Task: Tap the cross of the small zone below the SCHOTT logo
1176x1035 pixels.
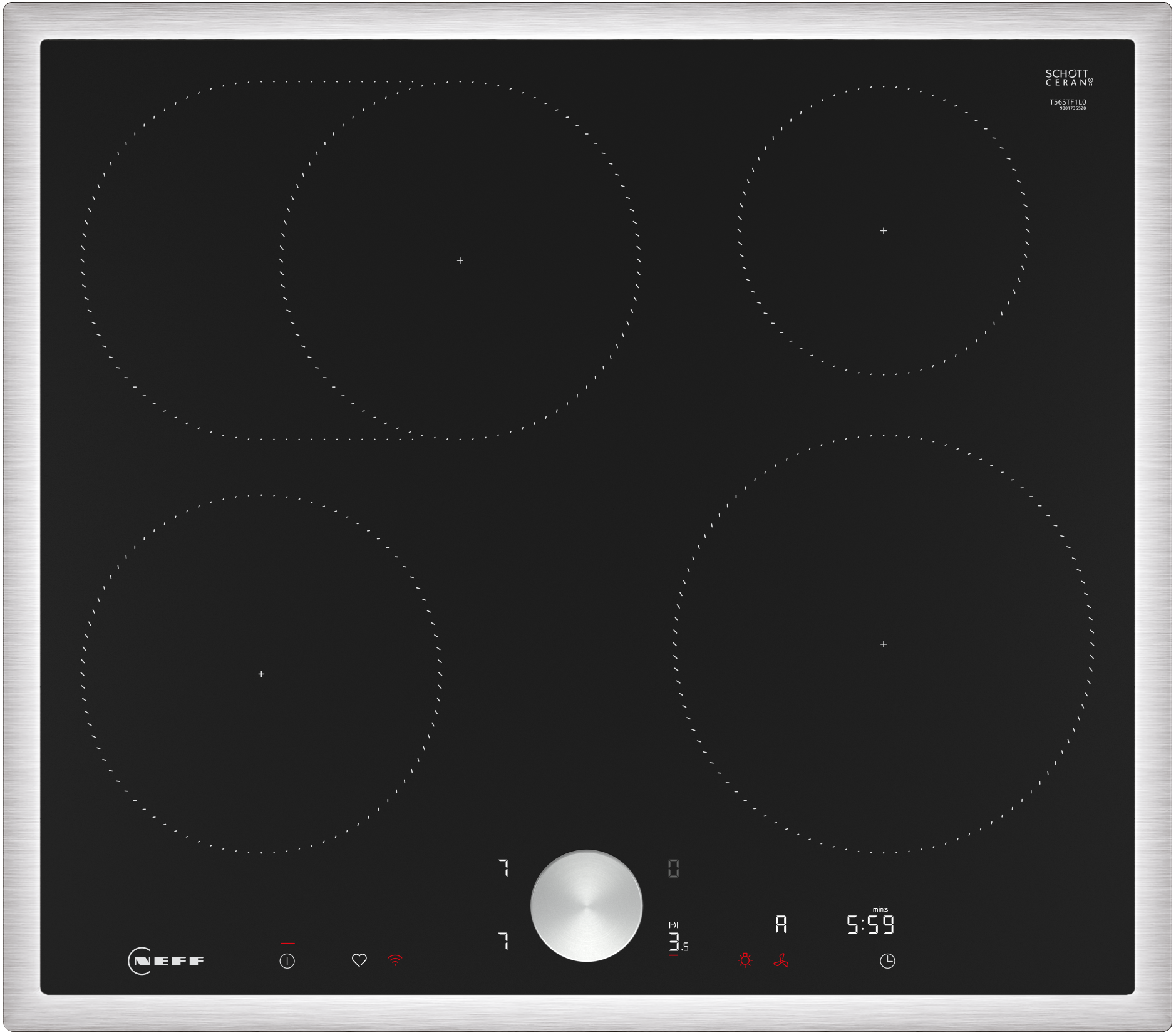Action: pyautogui.click(x=884, y=231)
